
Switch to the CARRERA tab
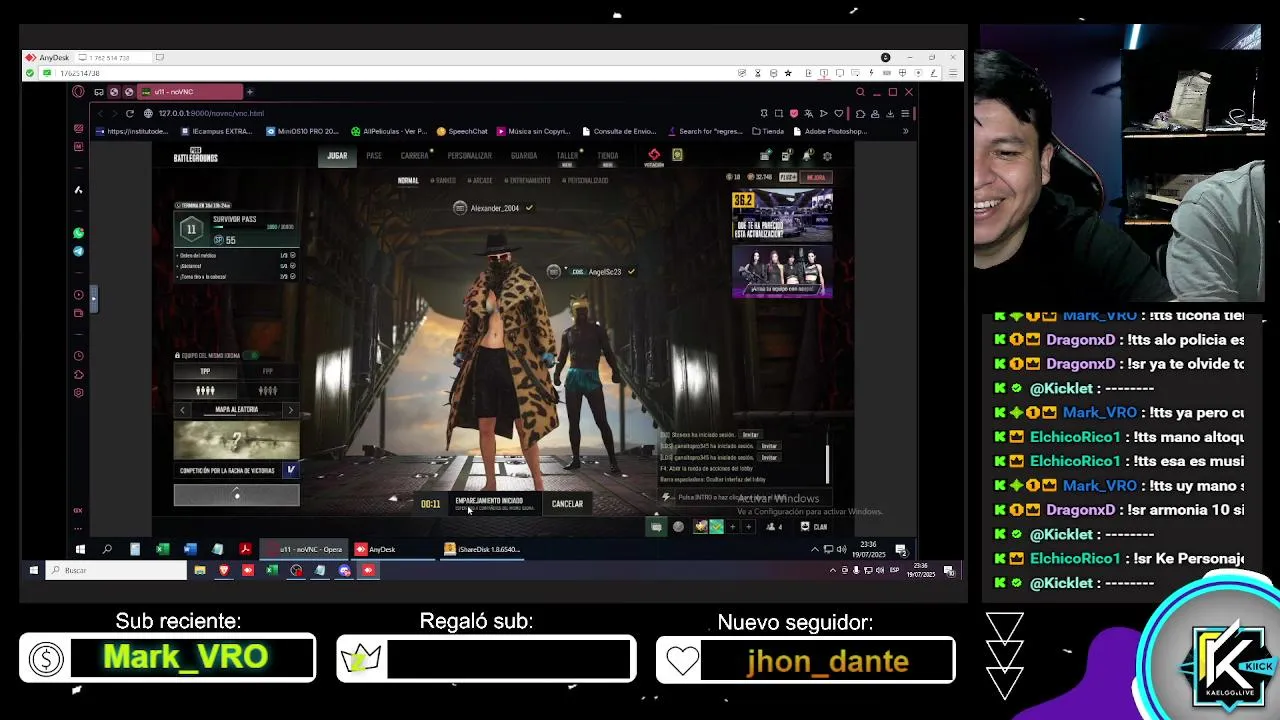(x=414, y=156)
